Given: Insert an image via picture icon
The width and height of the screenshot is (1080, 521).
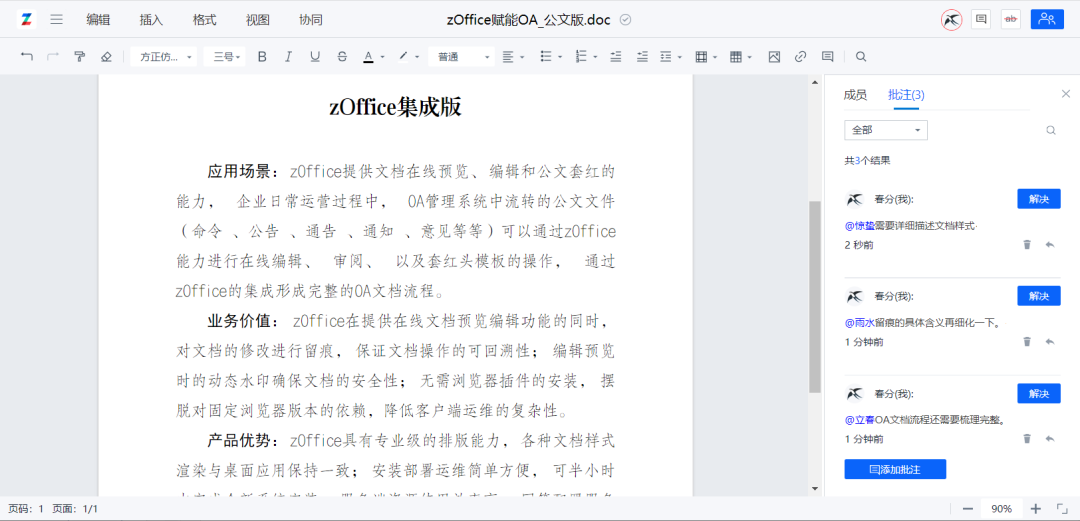Looking at the screenshot, I should [x=774, y=57].
